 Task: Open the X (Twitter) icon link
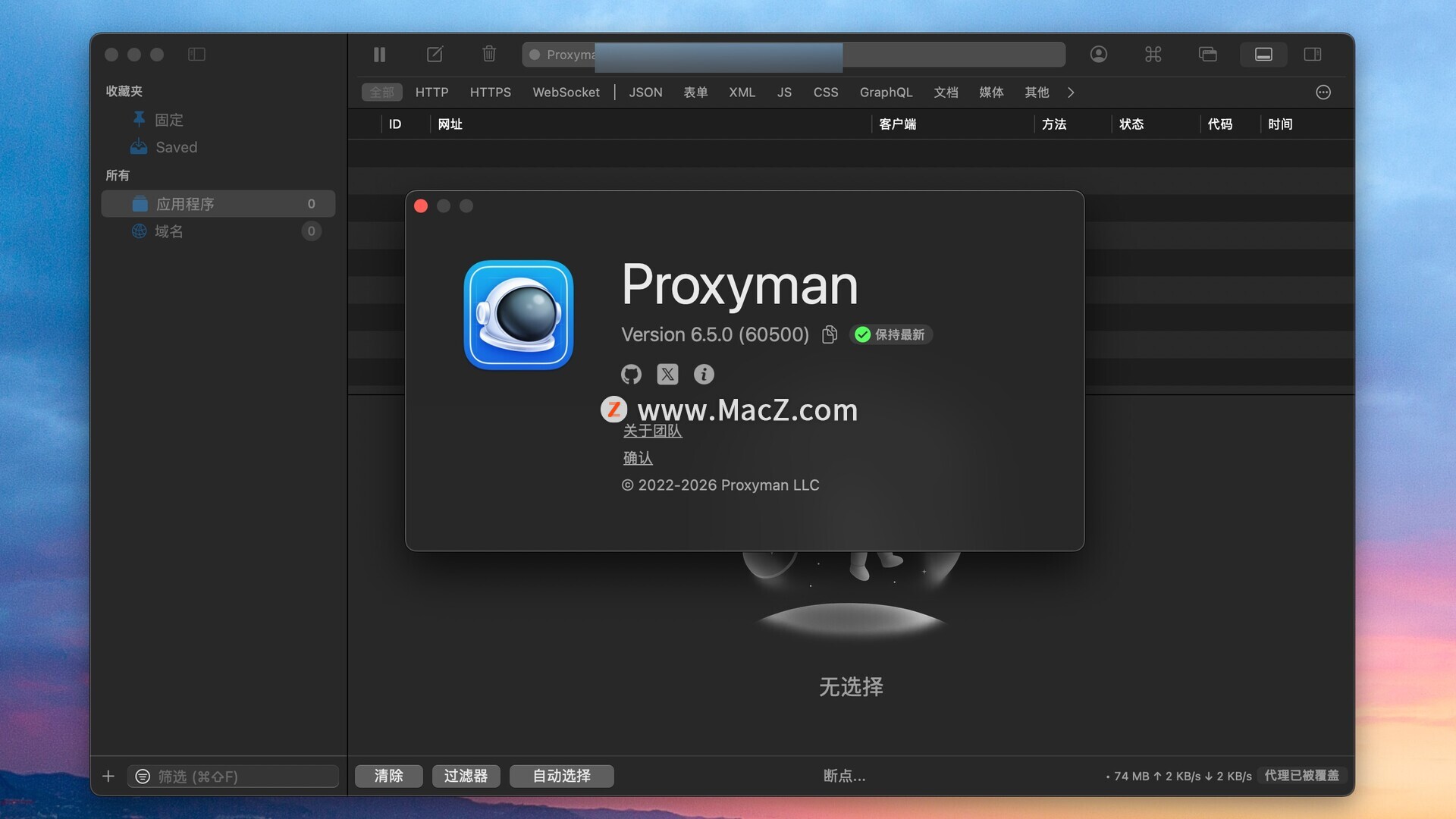click(x=667, y=374)
